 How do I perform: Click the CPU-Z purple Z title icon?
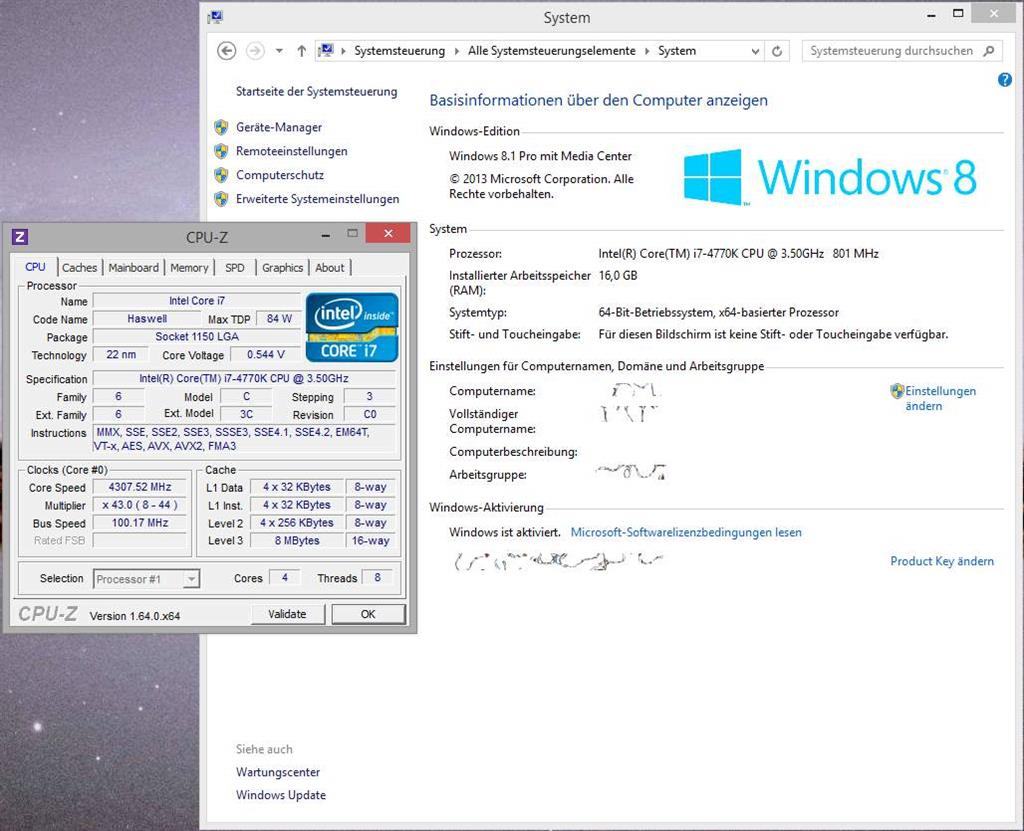20,236
